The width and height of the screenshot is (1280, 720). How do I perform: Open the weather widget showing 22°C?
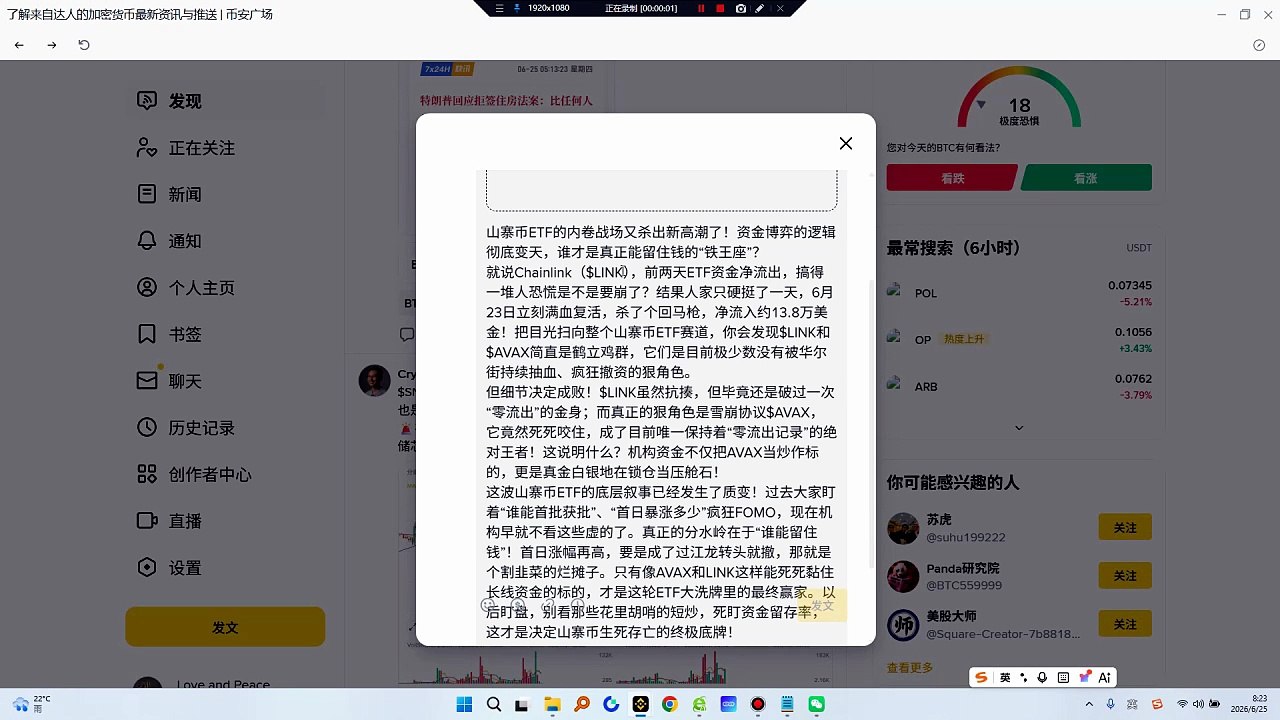(x=32, y=704)
